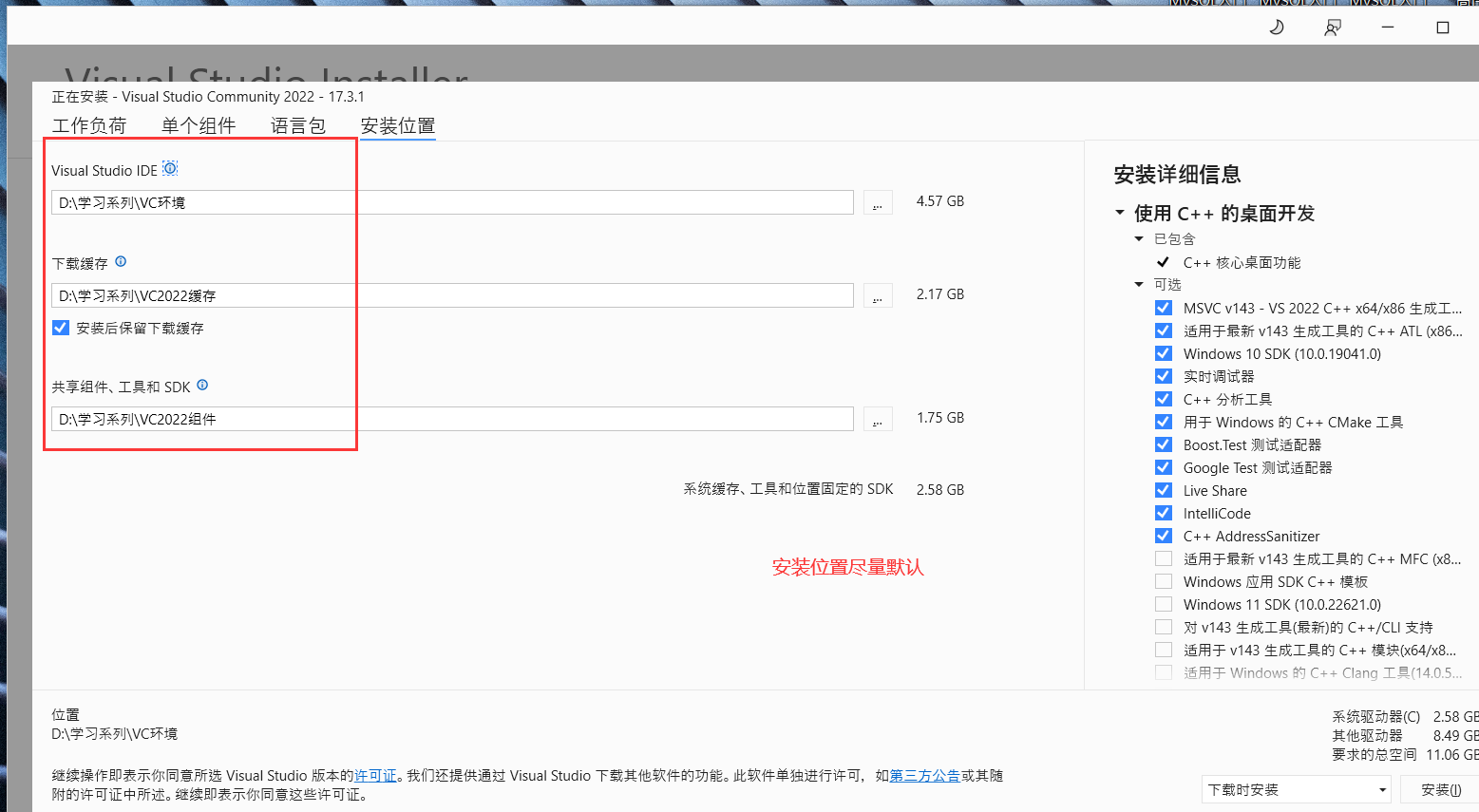Switch to 语言包 tab
1479x812 pixels.
pyautogui.click(x=298, y=125)
